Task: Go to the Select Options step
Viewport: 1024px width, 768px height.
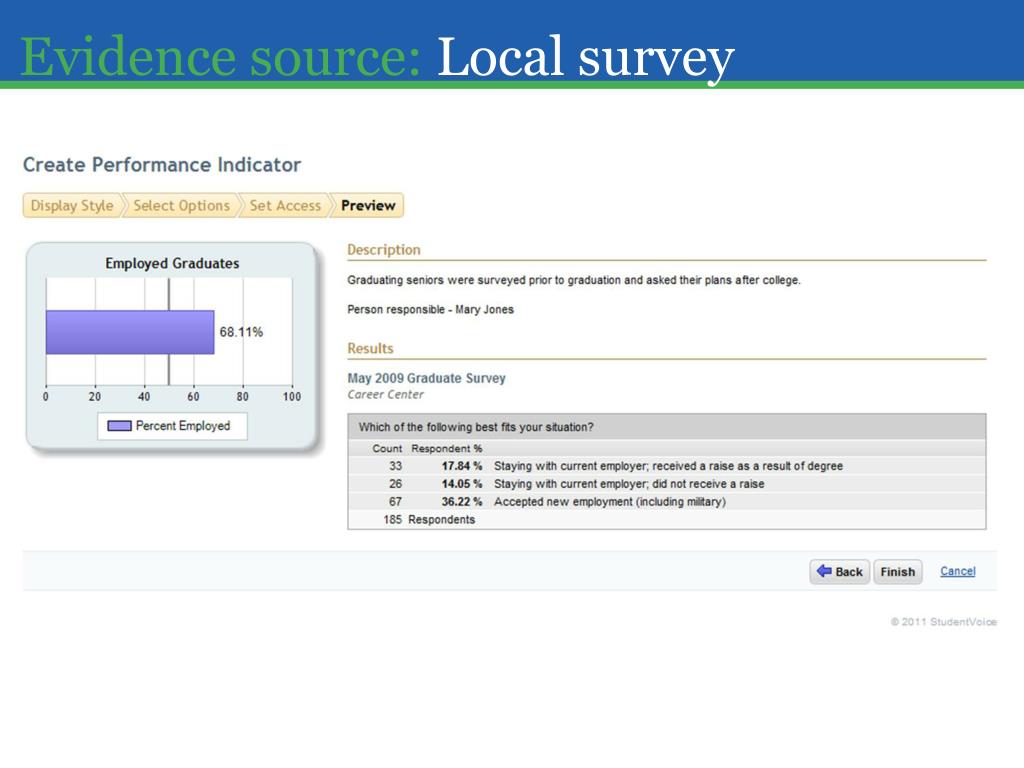Action: [x=182, y=205]
